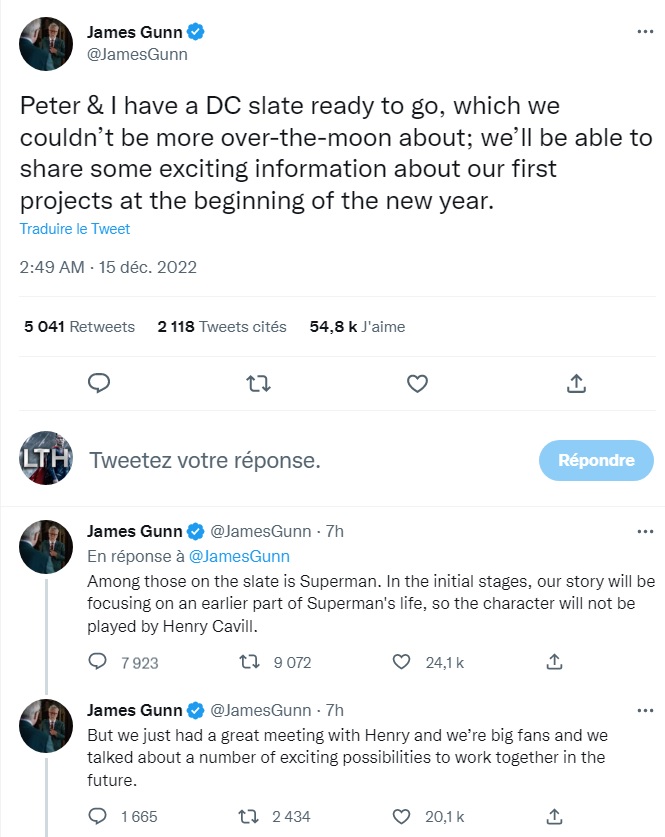Open more options on the Superman reply

645,531
